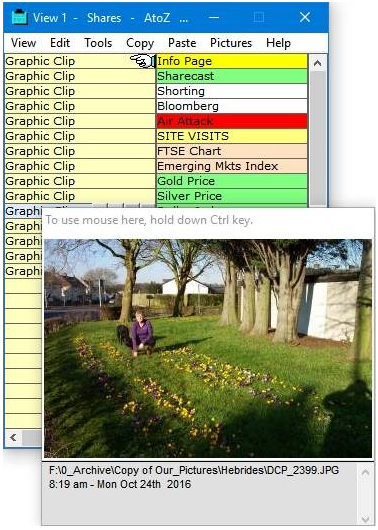Select the SITE VISITS cell
The height and width of the screenshot is (530, 378).
[232, 136]
